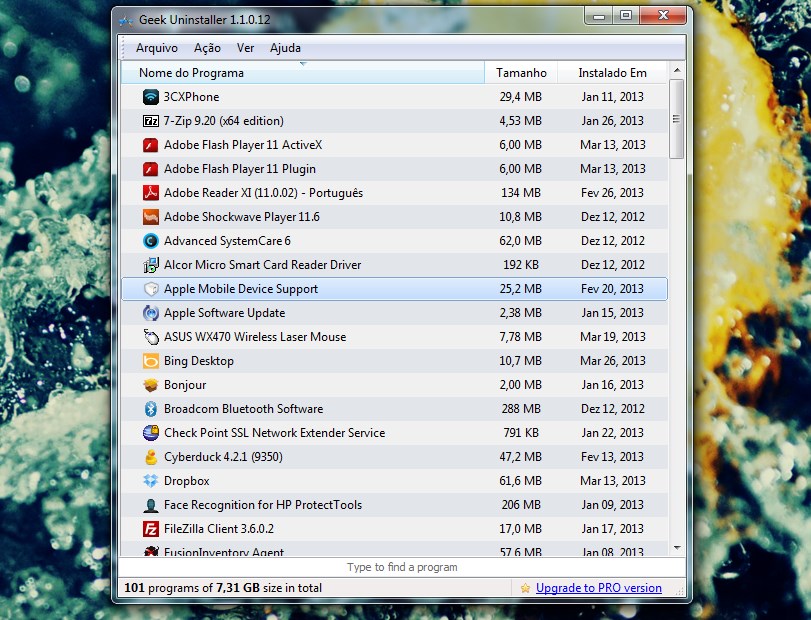Click the 7-Zip 9.20 icon
Screen dimensions: 811x620
(151, 121)
